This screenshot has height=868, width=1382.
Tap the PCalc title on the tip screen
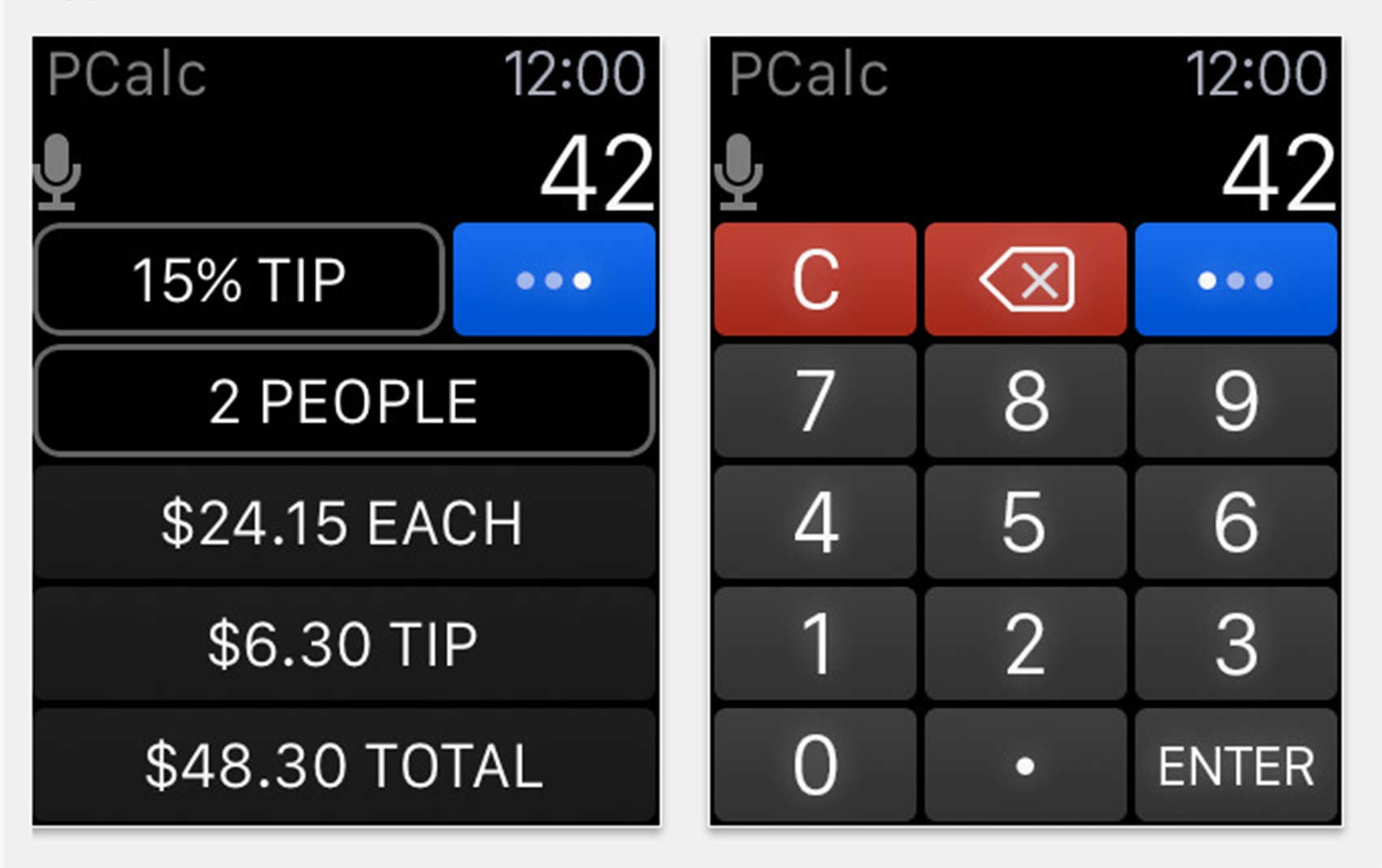(x=127, y=75)
